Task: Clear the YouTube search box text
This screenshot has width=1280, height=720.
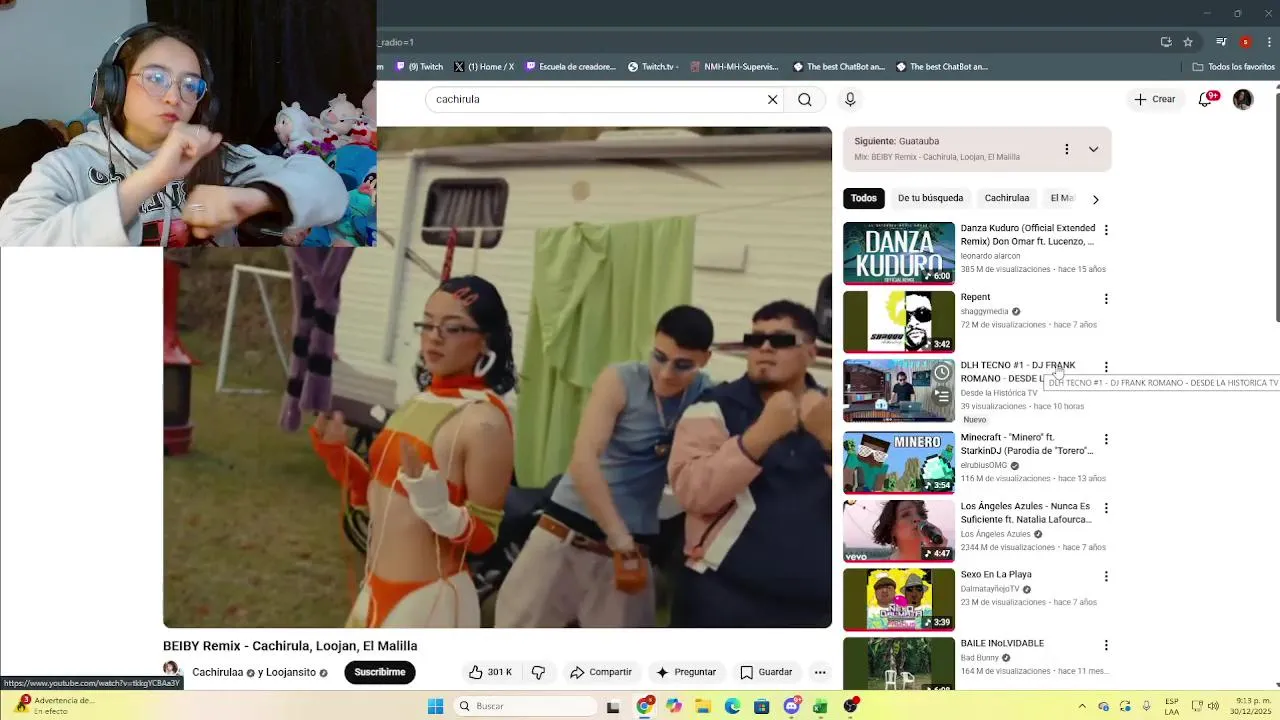Action: point(772,99)
